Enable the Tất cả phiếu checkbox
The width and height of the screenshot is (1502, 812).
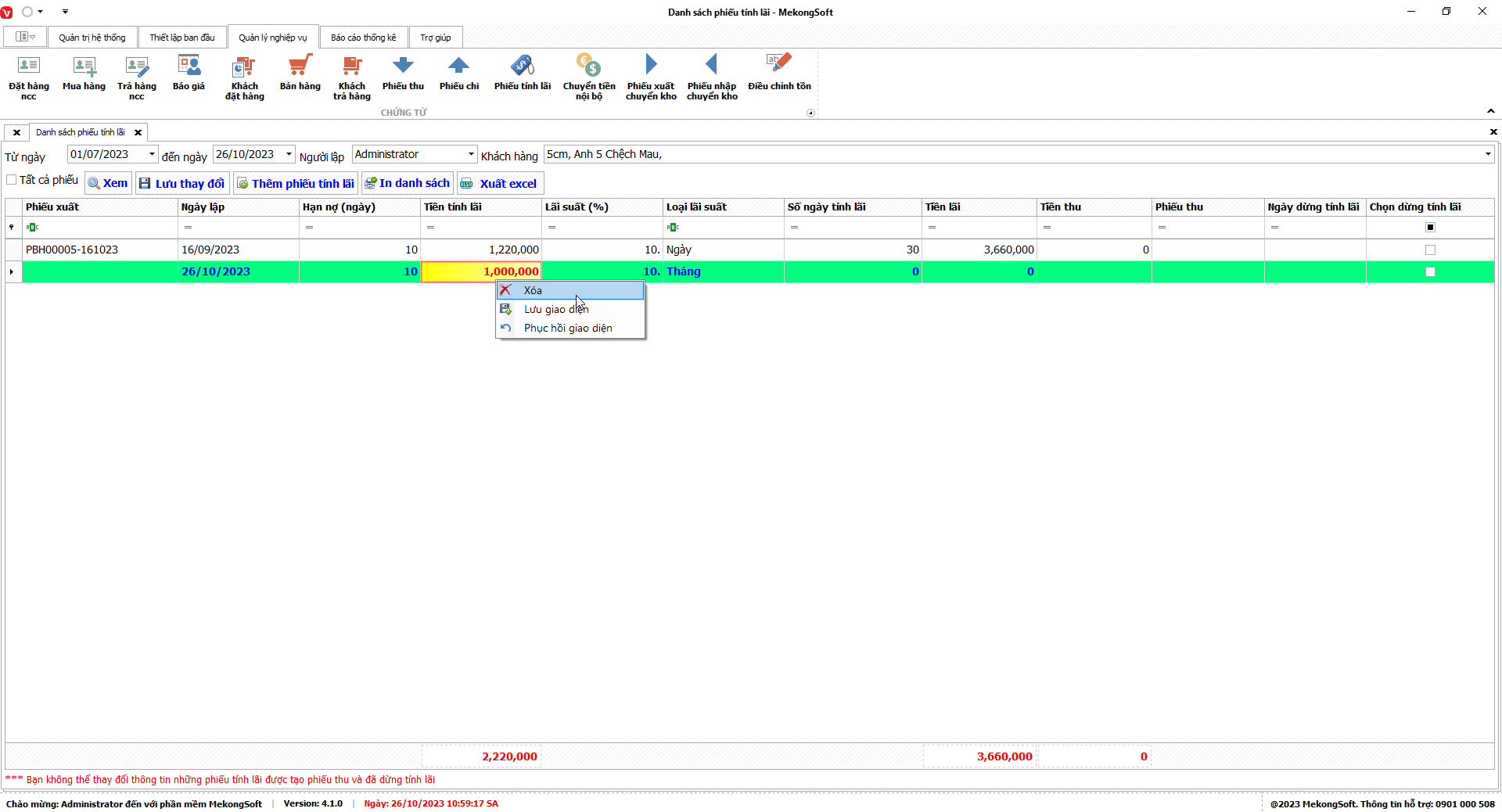pyautogui.click(x=12, y=180)
